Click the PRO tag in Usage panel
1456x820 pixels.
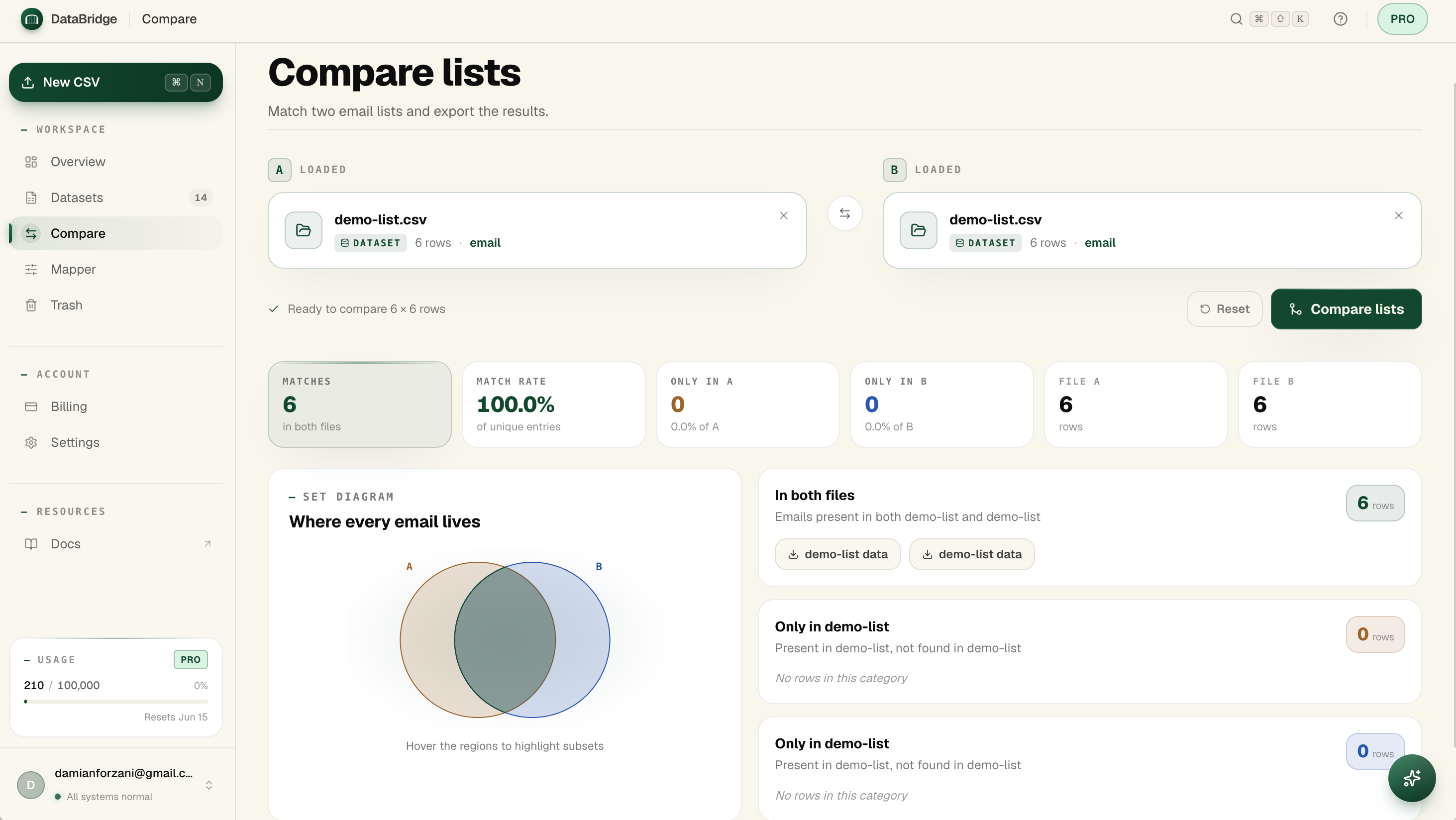[x=191, y=660]
